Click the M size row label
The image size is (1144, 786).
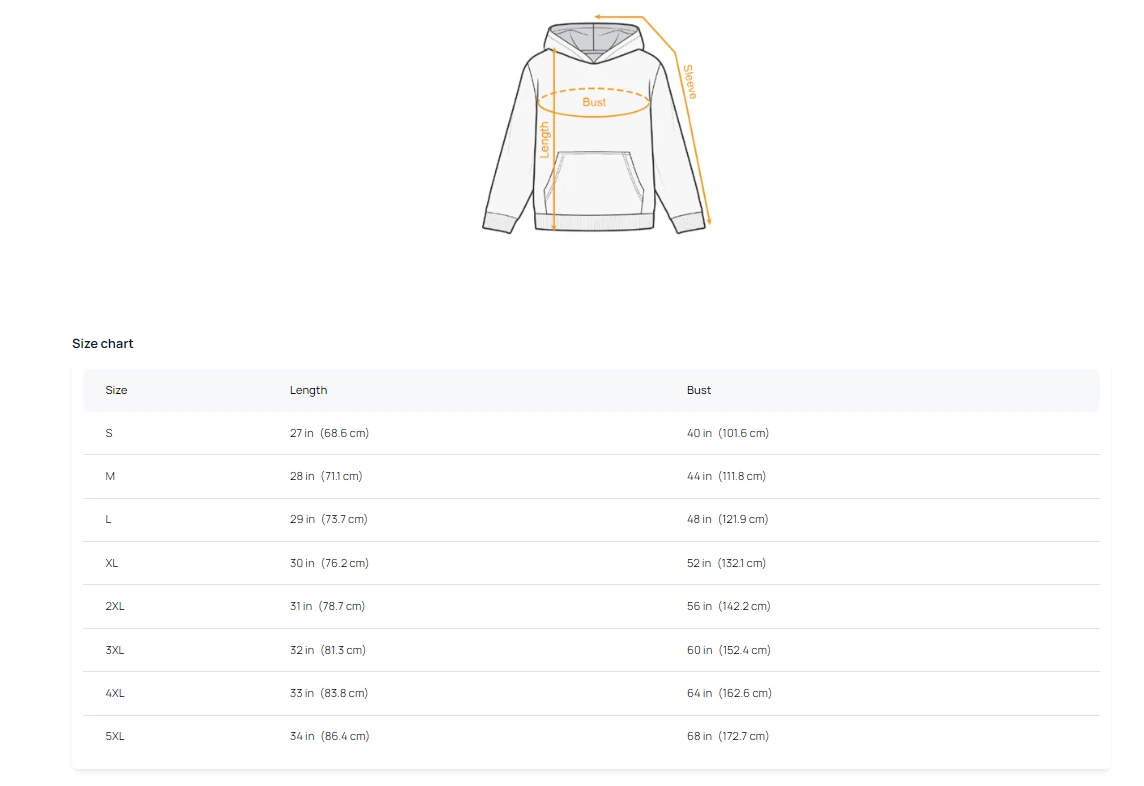point(110,476)
